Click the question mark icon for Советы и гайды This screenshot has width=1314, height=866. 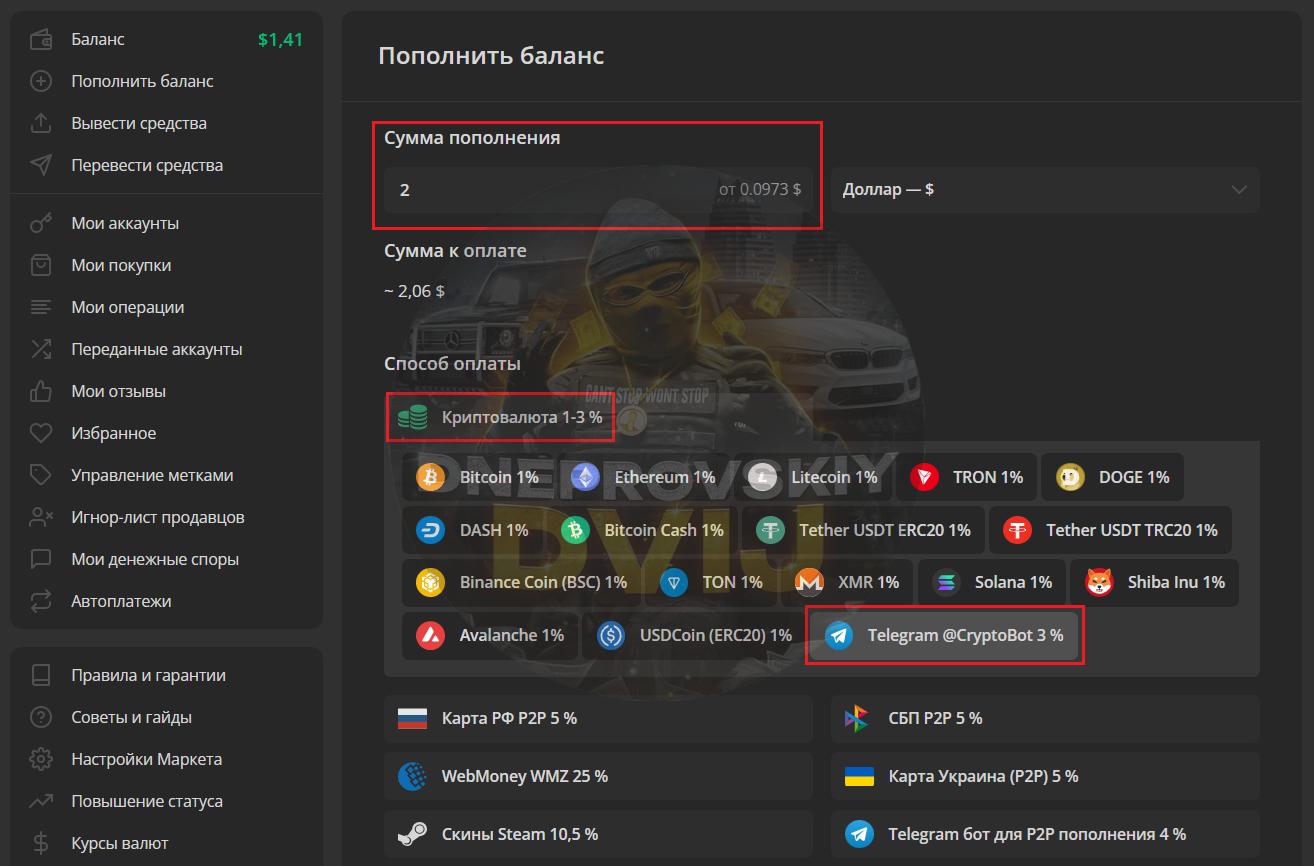(41, 717)
